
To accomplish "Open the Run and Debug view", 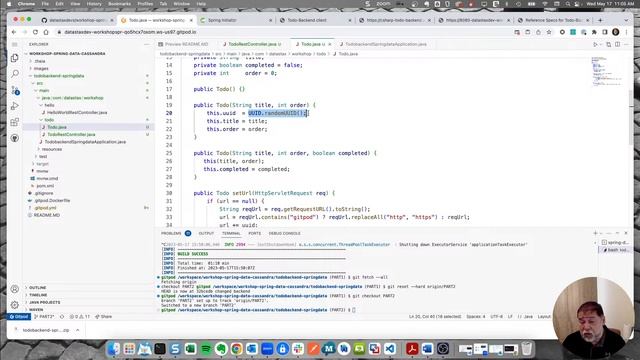I will click(15, 106).
